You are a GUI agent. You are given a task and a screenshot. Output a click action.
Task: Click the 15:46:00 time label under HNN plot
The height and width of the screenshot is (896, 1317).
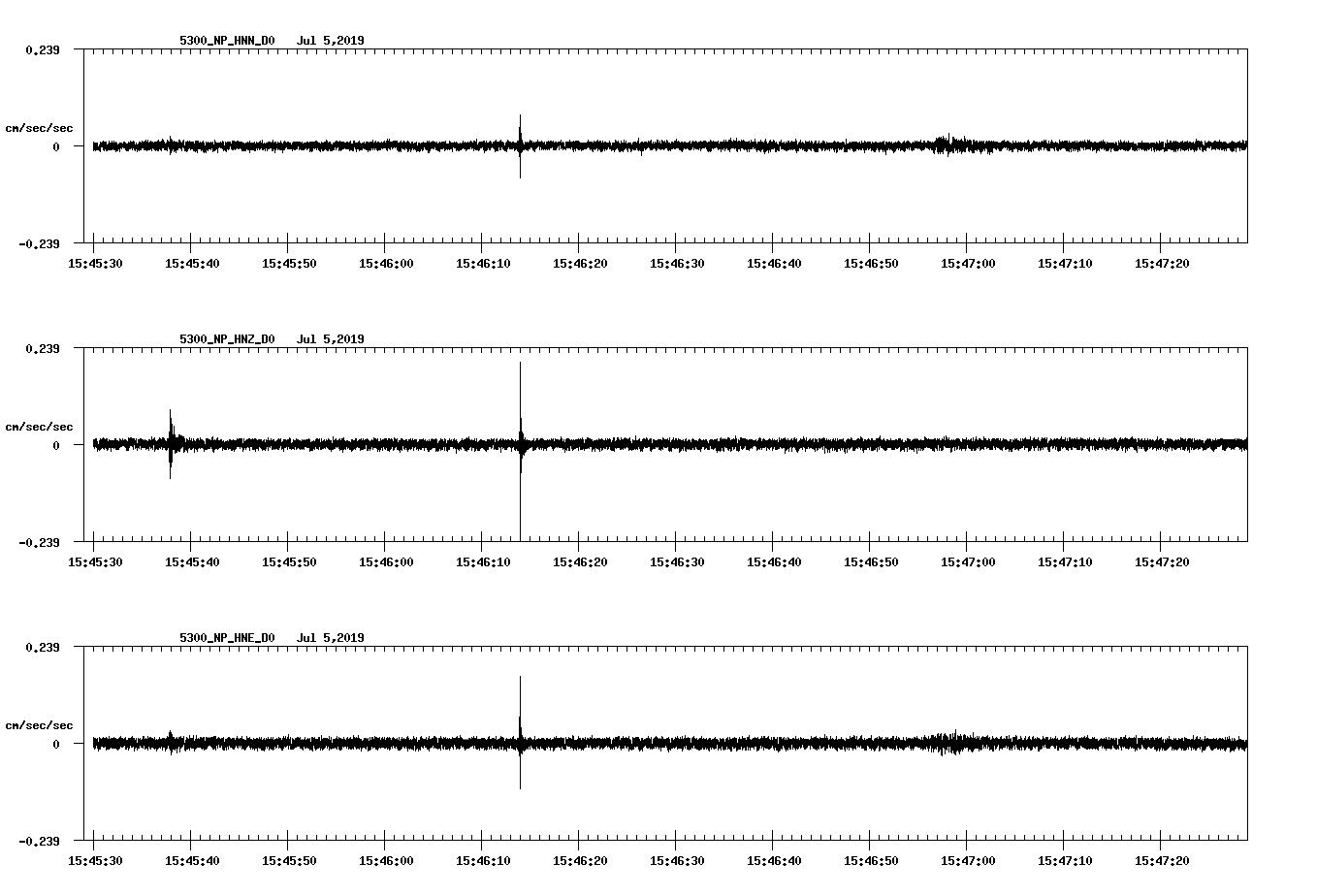tap(386, 263)
